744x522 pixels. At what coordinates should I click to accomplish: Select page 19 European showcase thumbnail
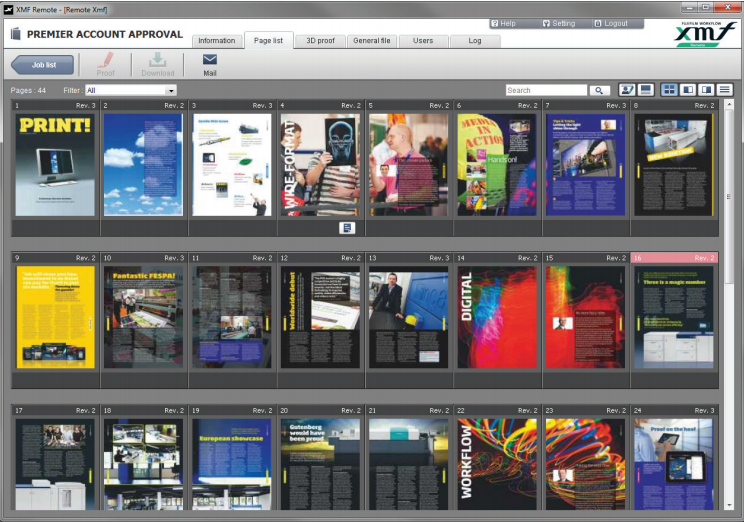click(x=232, y=464)
